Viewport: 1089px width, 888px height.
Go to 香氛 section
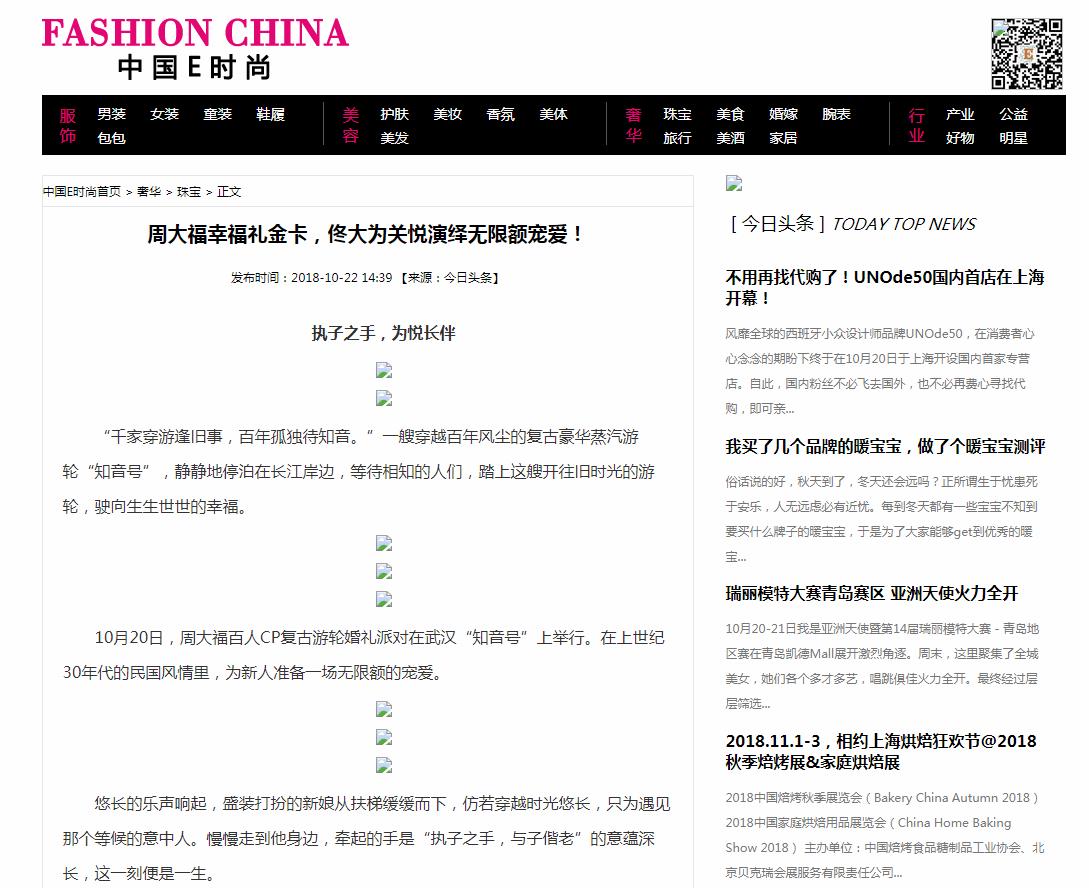(x=500, y=114)
